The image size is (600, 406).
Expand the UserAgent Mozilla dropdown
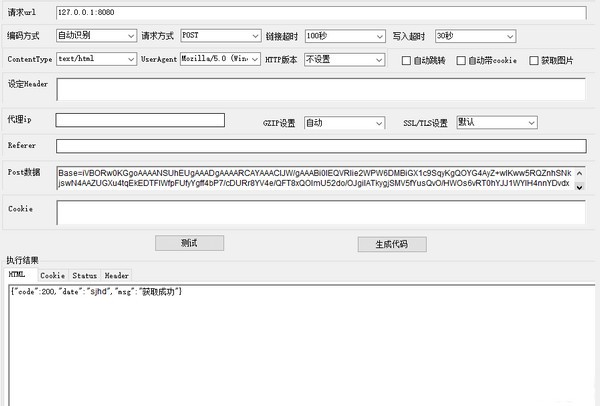pyautogui.click(x=221, y=59)
